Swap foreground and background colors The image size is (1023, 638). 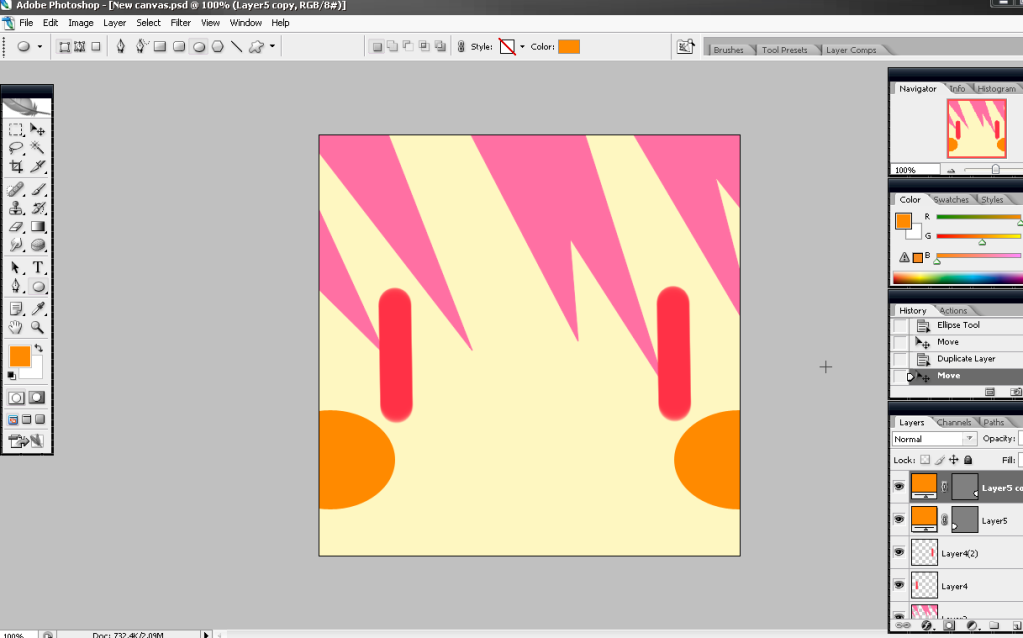click(x=38, y=348)
